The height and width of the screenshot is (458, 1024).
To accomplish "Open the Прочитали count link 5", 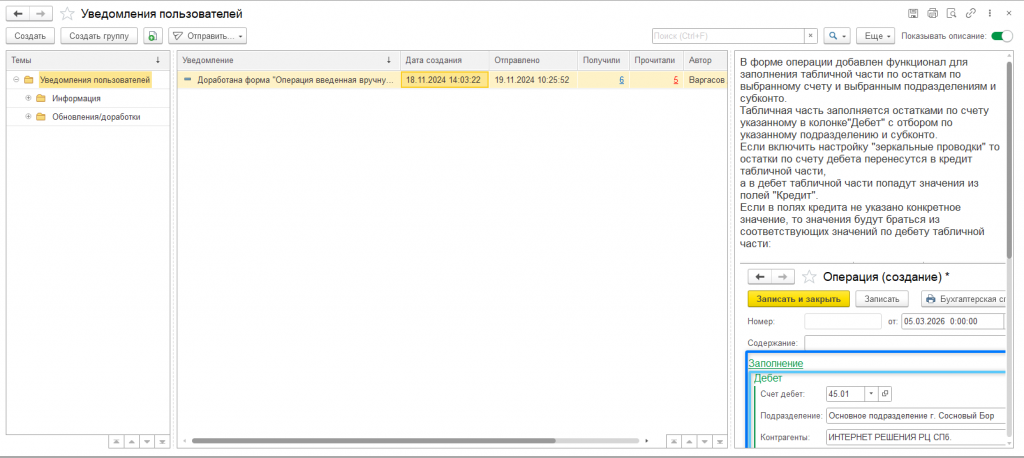I will click(676, 80).
